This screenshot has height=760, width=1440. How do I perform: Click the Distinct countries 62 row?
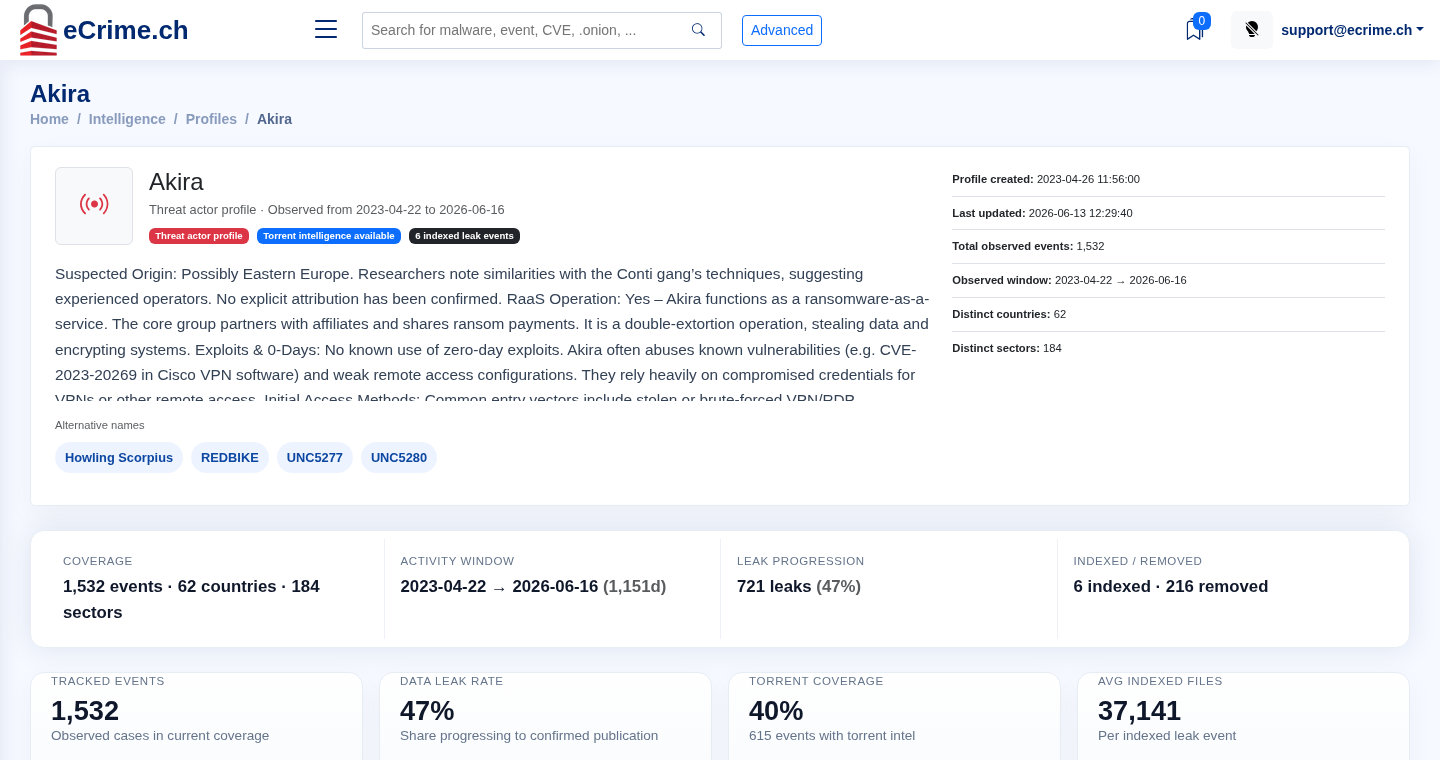[1168, 314]
